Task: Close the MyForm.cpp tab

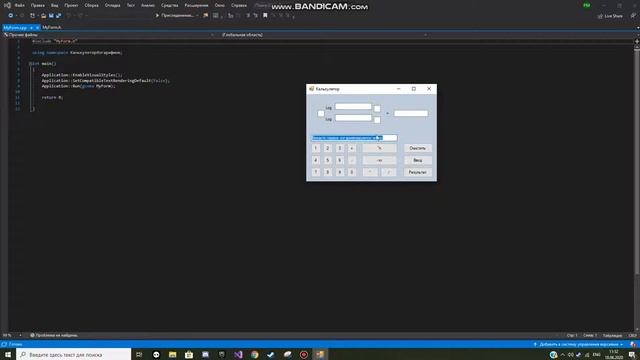Action: pyautogui.click(x=37, y=27)
